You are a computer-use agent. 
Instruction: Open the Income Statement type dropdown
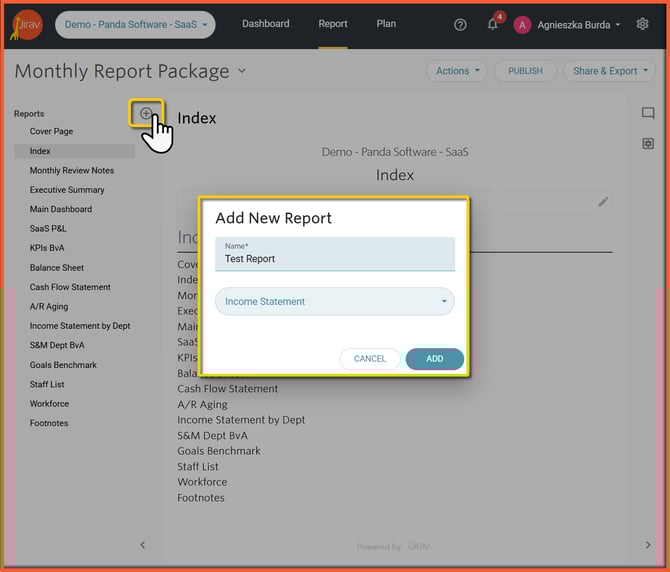point(335,301)
